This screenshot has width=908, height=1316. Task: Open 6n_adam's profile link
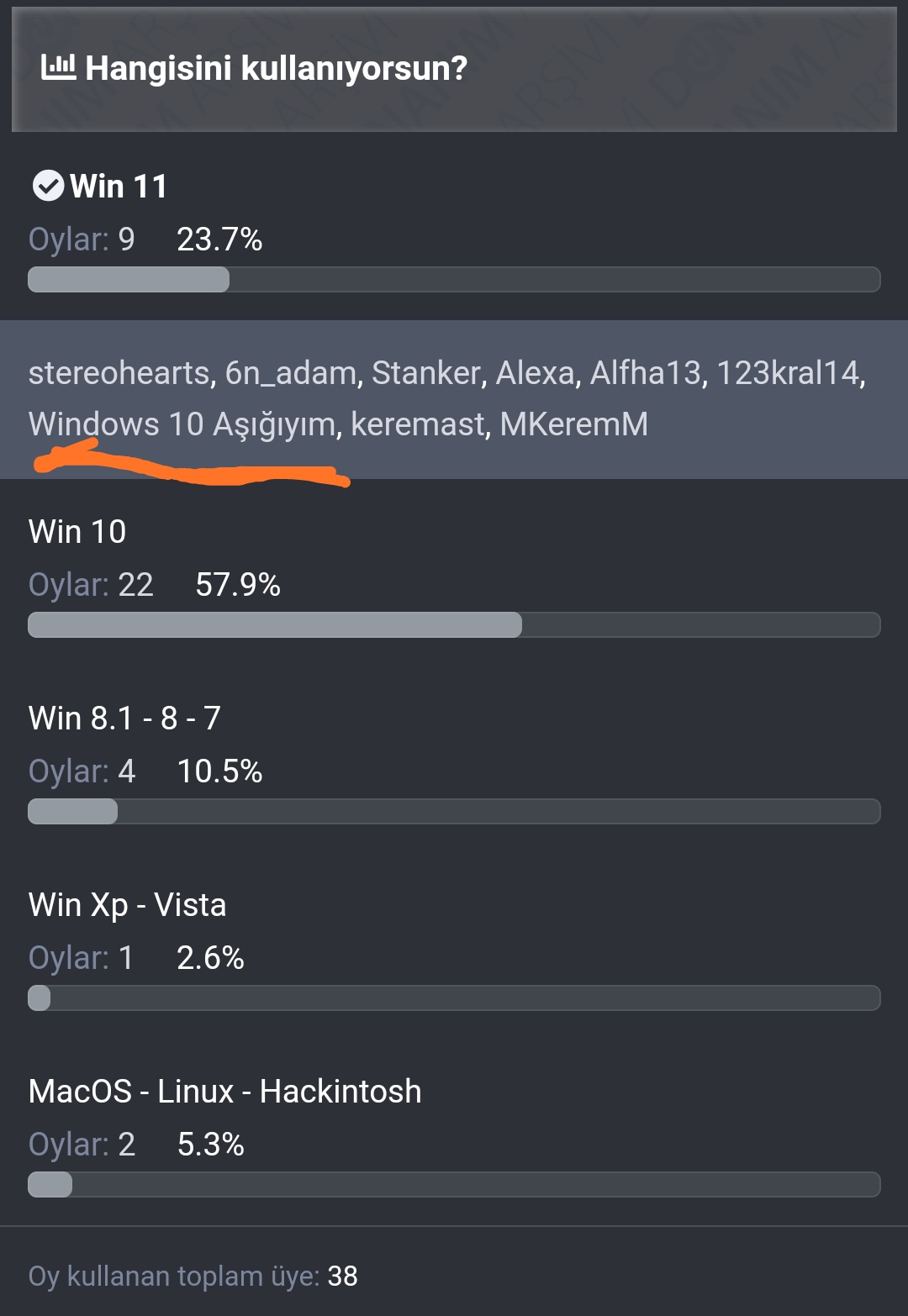pyautogui.click(x=291, y=373)
